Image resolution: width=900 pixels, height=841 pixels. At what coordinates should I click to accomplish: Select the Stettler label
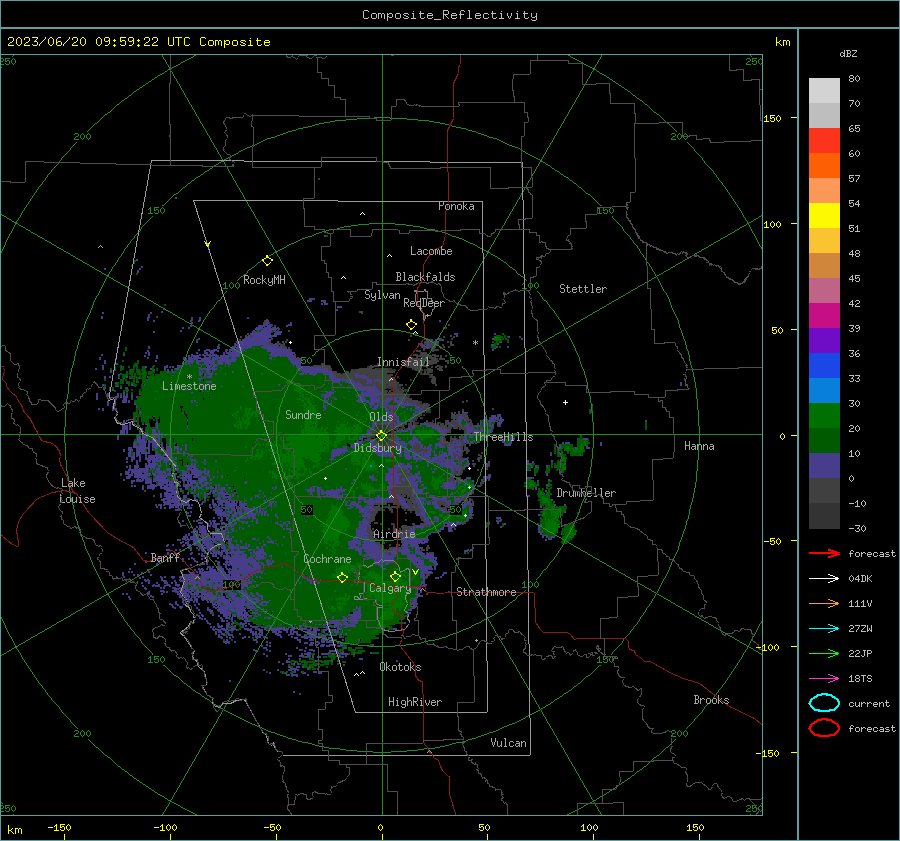583,289
